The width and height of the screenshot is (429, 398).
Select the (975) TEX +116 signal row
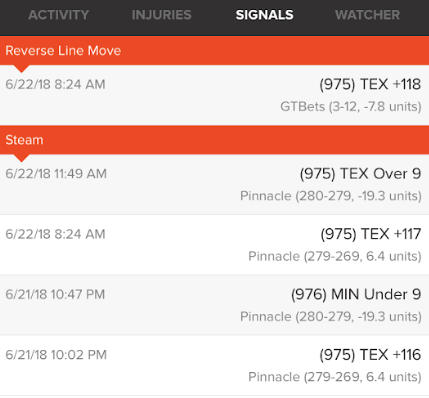(214, 366)
